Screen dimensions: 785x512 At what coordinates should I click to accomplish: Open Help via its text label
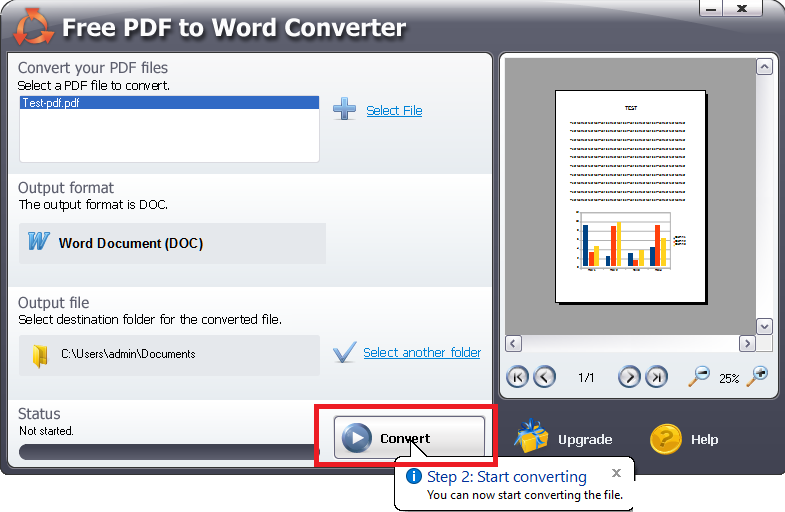[704, 439]
